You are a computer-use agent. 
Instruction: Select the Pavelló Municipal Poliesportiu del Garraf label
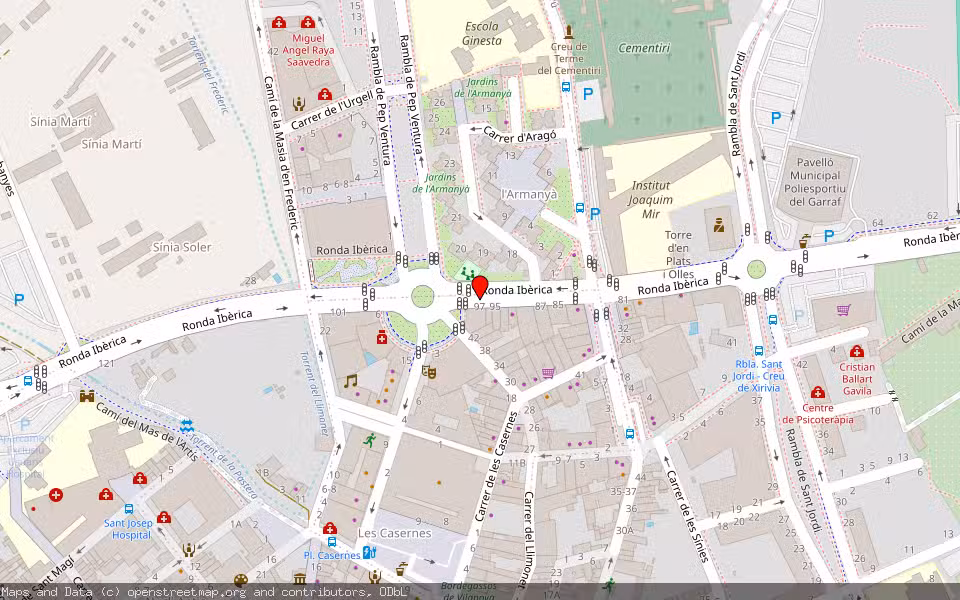[x=815, y=182]
